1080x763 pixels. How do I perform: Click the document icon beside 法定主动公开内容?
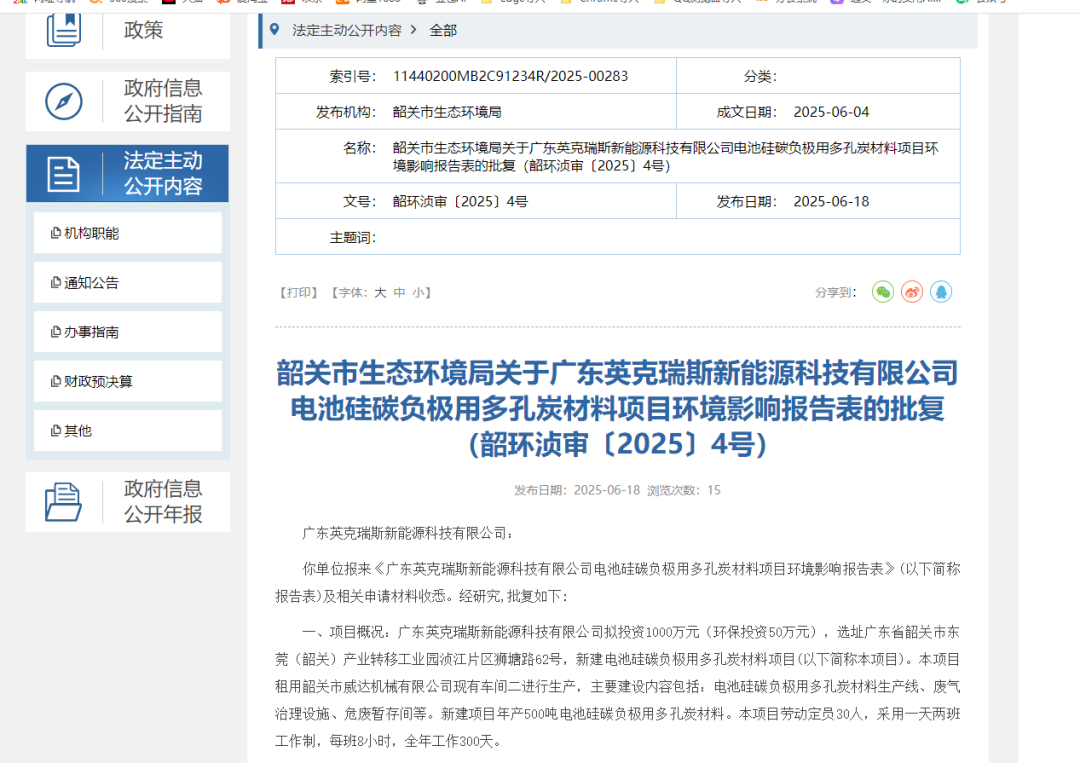click(63, 174)
